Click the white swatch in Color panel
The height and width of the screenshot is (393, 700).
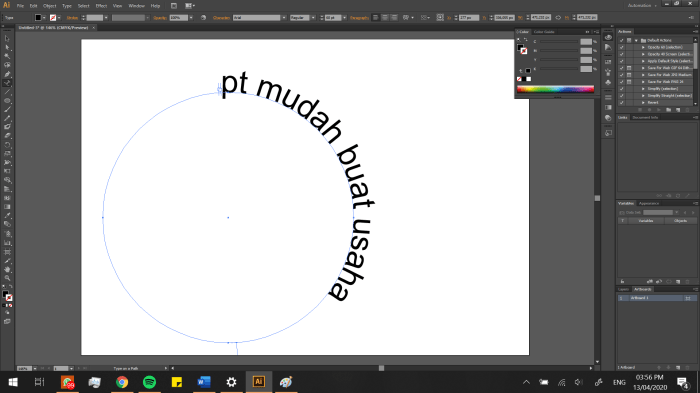[529, 79]
